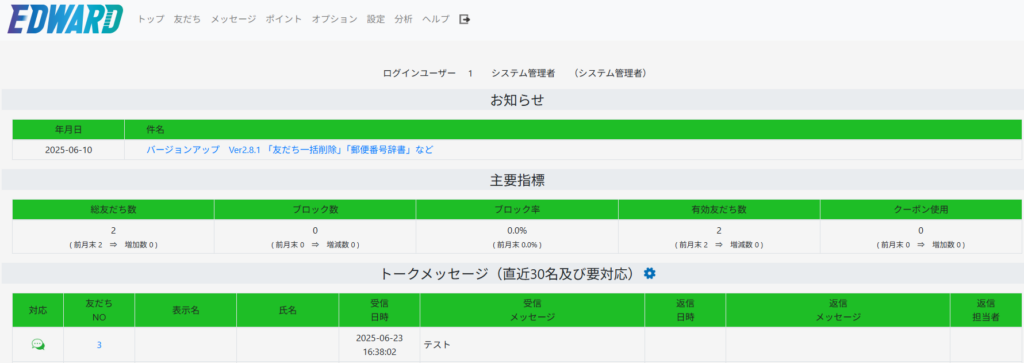Viewport: 1024px width, 363px height.
Task: Click the EDWARD logo
Action: pyautogui.click(x=65, y=19)
